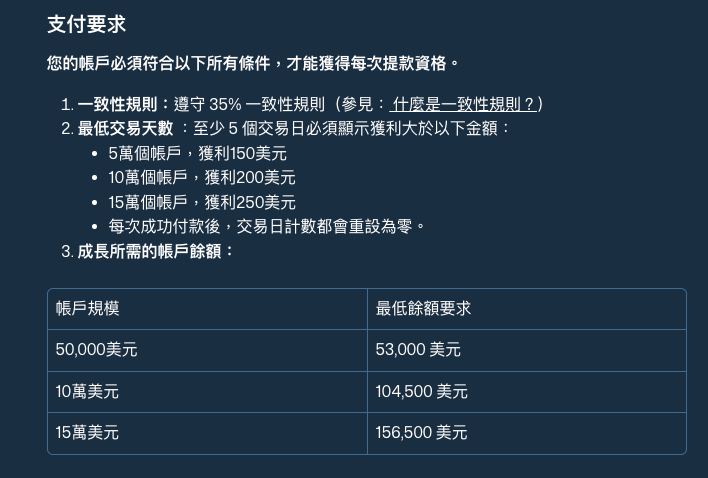This screenshot has height=478, width=708.
Task: Click the bold 一致性規則 label
Action: (123, 104)
